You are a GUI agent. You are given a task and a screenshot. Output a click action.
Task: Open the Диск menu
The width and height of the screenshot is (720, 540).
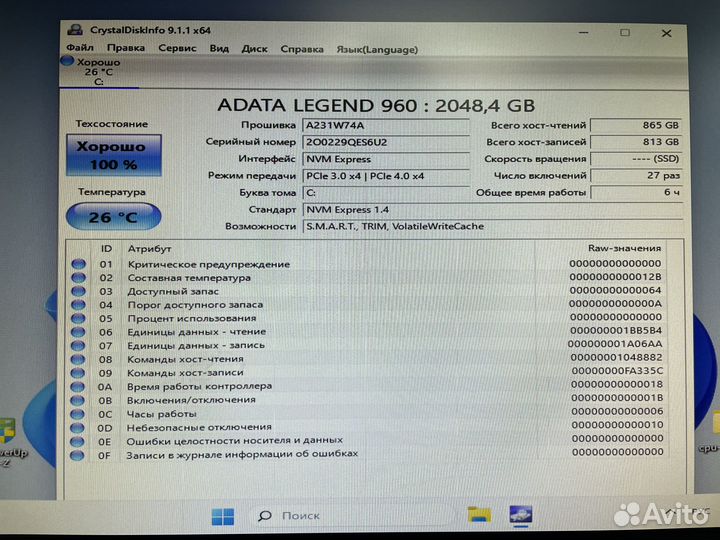(x=254, y=49)
